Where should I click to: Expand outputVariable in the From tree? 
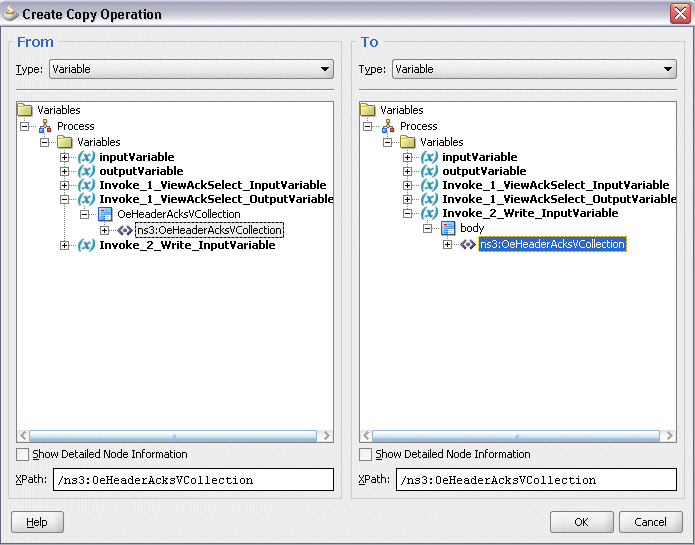click(65, 171)
